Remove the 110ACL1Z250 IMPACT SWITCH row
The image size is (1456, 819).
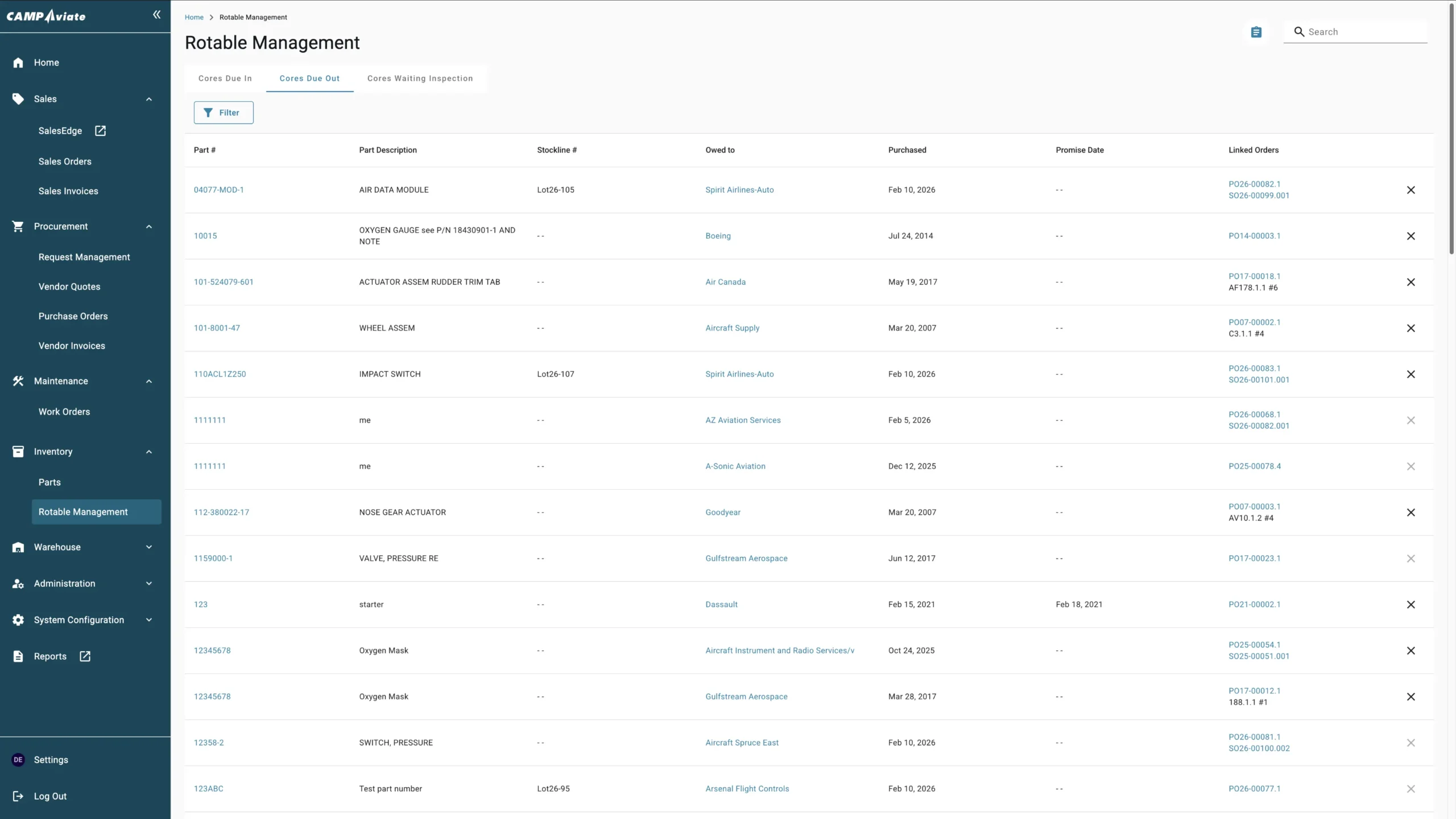(1411, 374)
